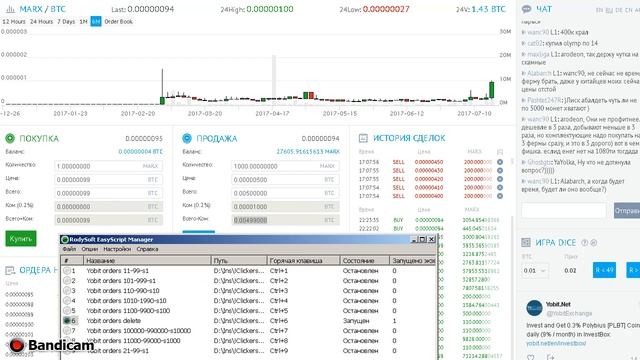
Task: Click the Yobit.Net round avatar
Action: pyautogui.click(x=534, y=308)
